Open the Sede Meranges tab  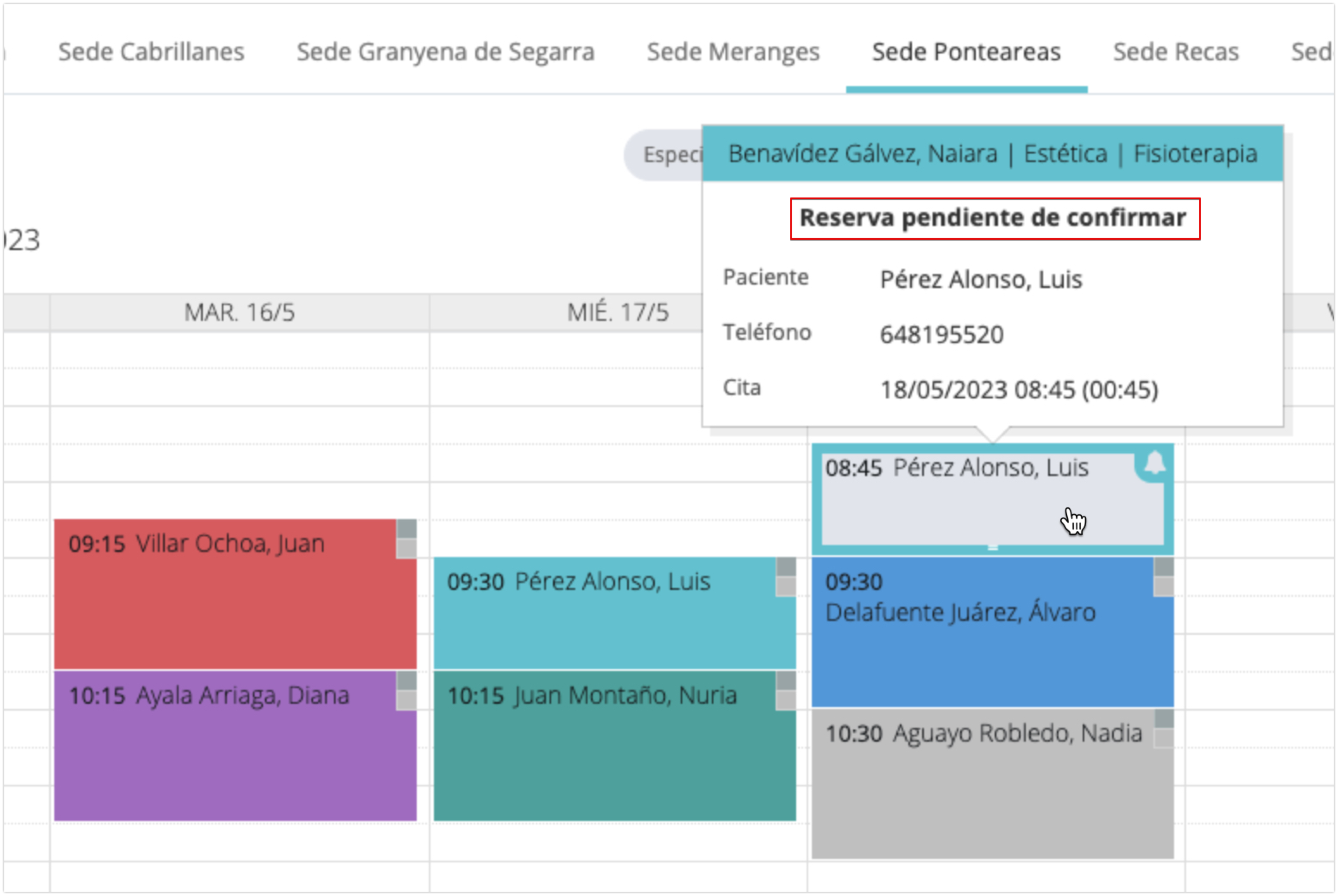(733, 52)
